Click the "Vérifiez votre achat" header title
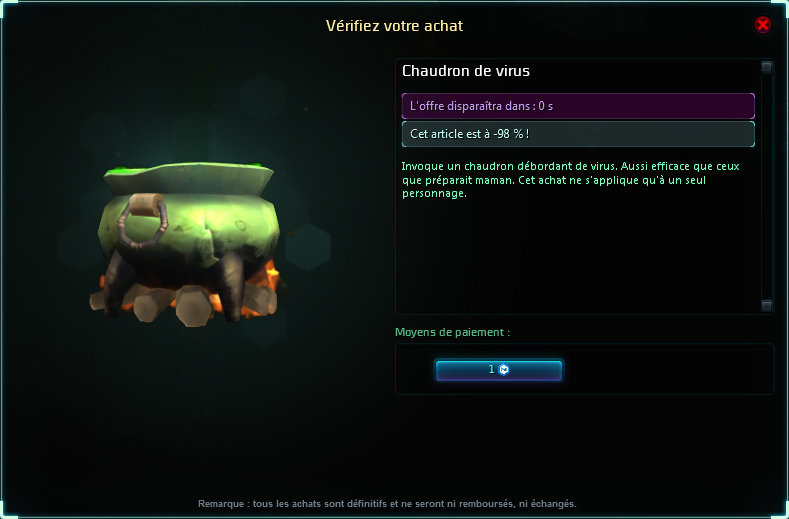The height and width of the screenshot is (519, 789). 394,26
